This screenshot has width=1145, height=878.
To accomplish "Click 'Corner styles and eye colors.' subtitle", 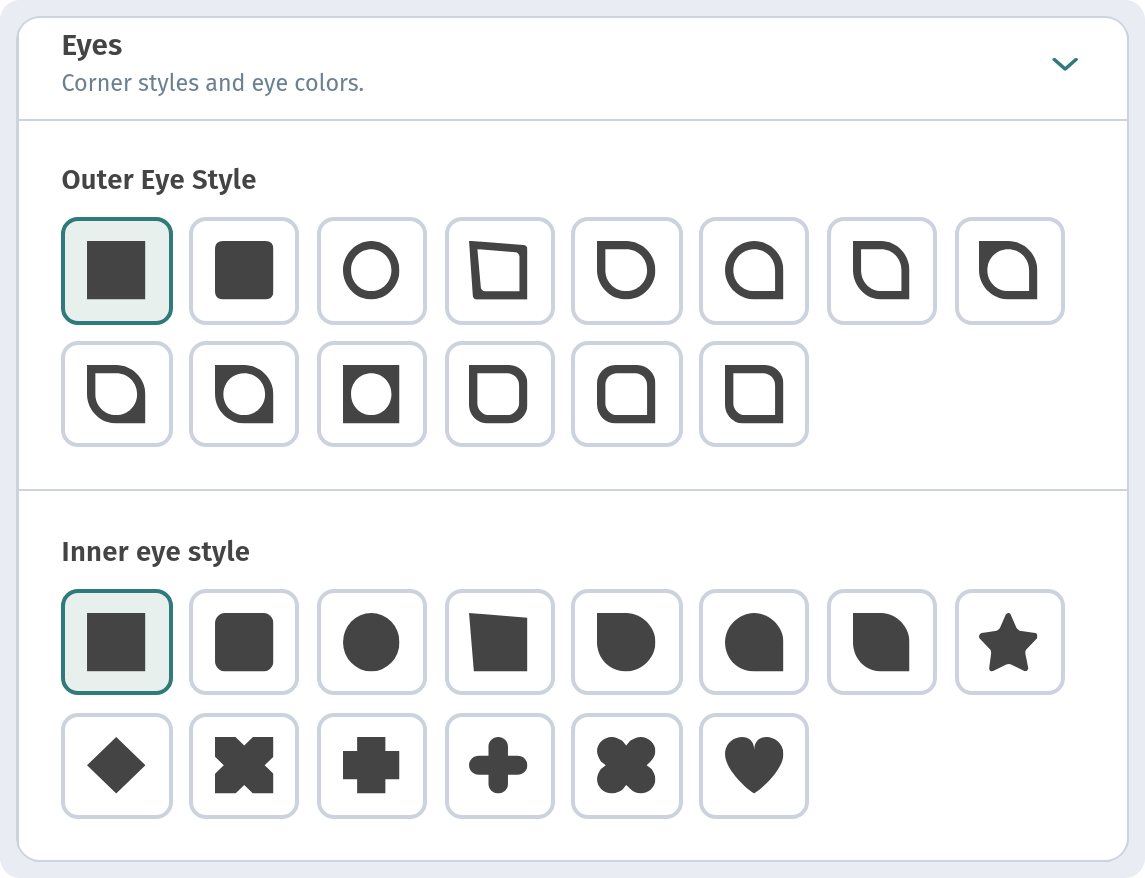I will (212, 83).
